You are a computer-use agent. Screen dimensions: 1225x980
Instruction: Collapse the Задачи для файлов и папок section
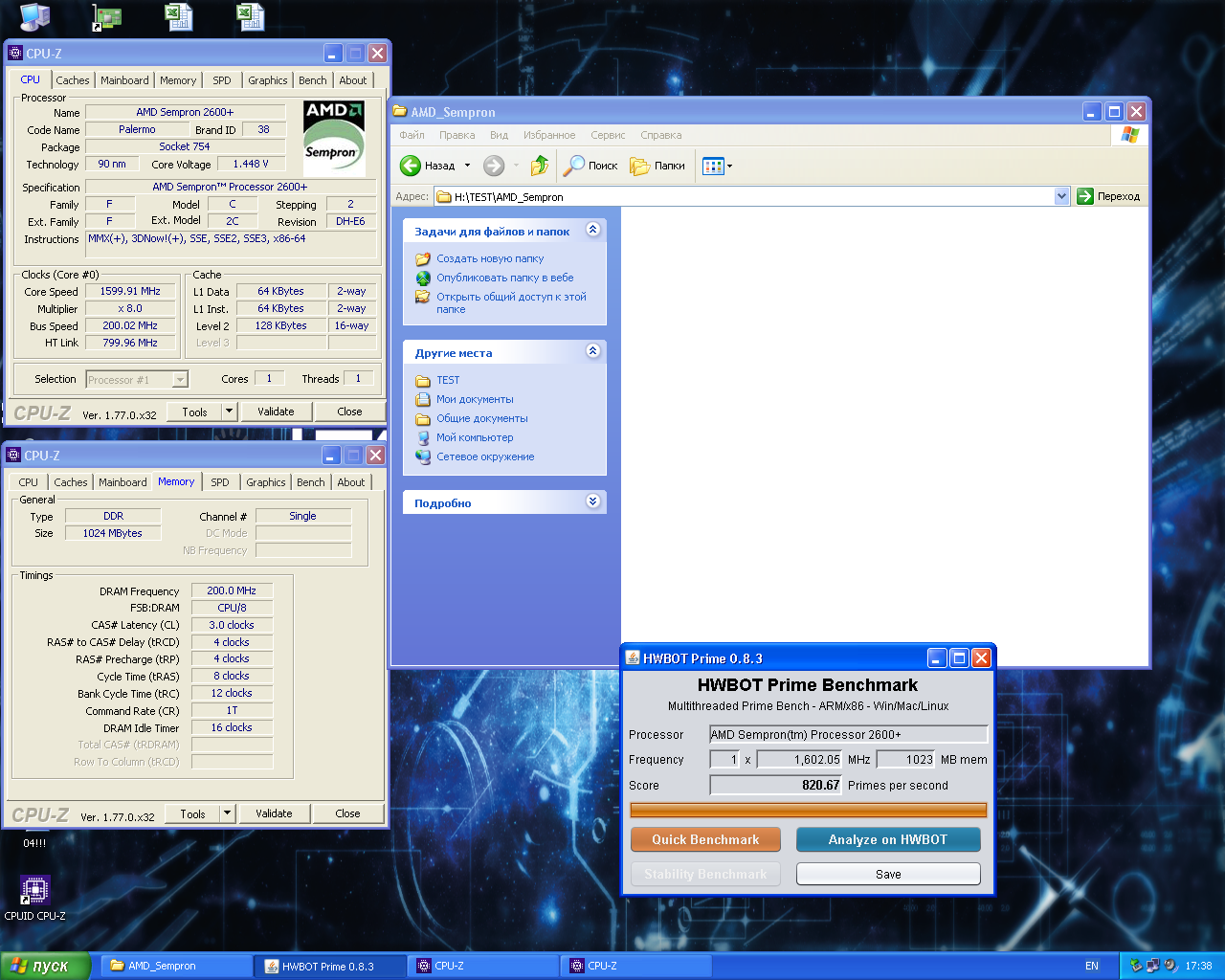(592, 230)
